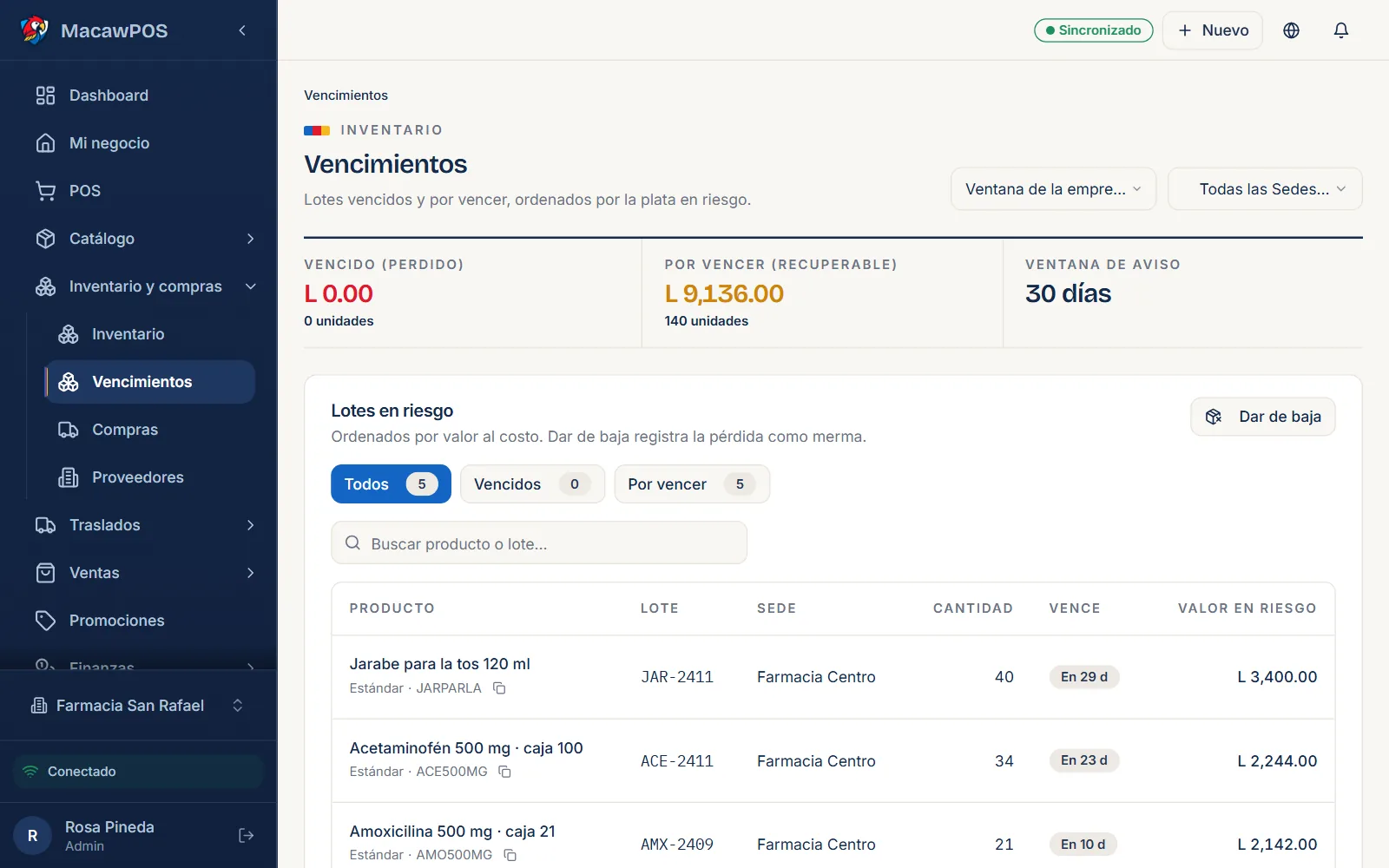Image resolution: width=1389 pixels, height=868 pixels.
Task: Click the L 2,142.00 risk value
Action: tap(1277, 845)
